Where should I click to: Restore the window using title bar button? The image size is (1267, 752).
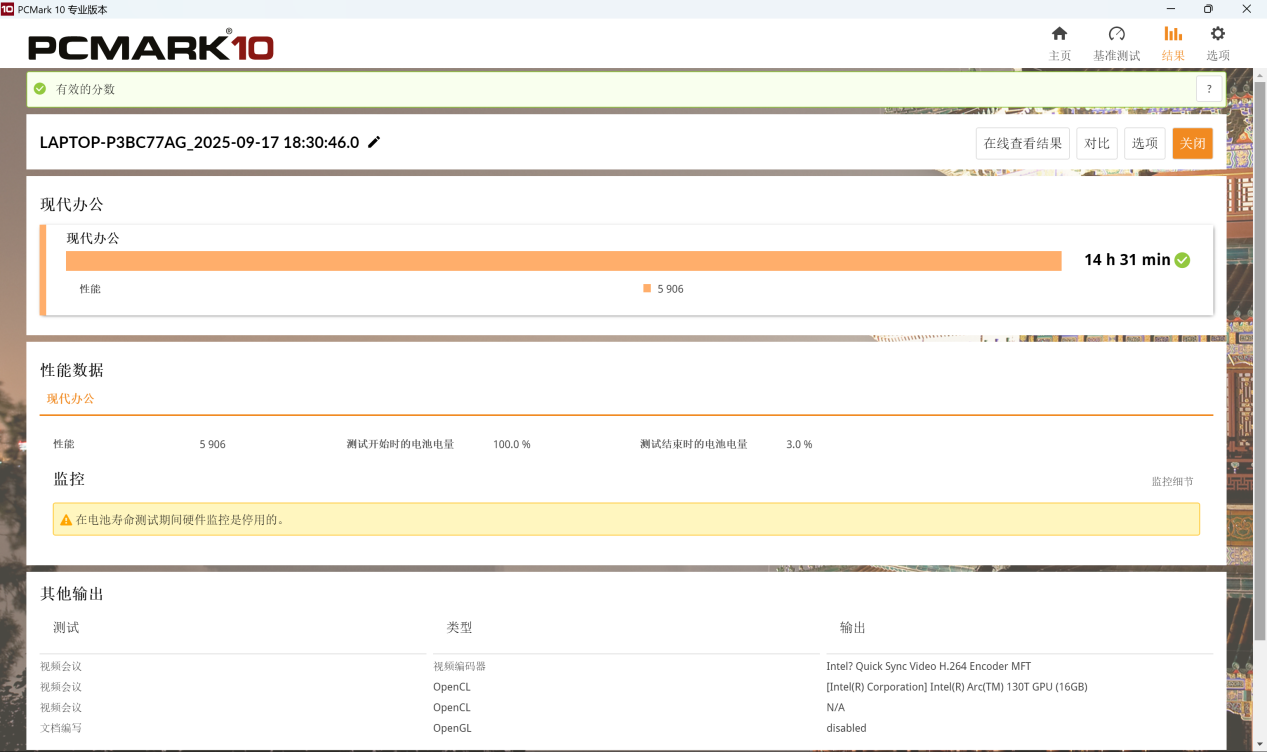(x=1208, y=9)
